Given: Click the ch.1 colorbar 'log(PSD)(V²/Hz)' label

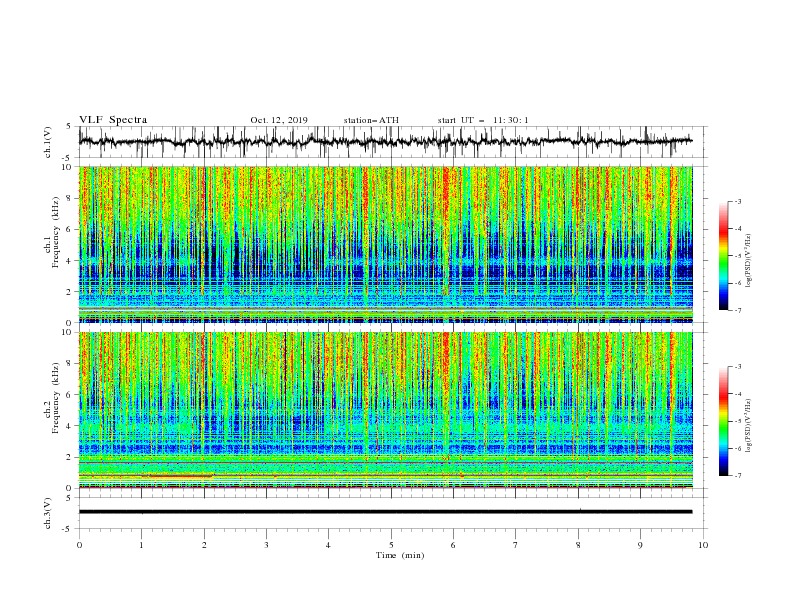Looking at the screenshot, I should (x=749, y=261).
